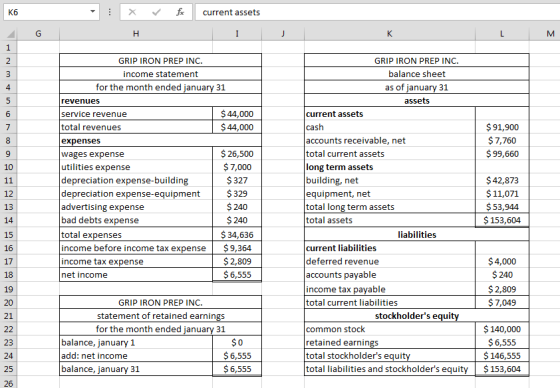Click the wages expense label cell
This screenshot has width=560, height=388.
click(136, 154)
